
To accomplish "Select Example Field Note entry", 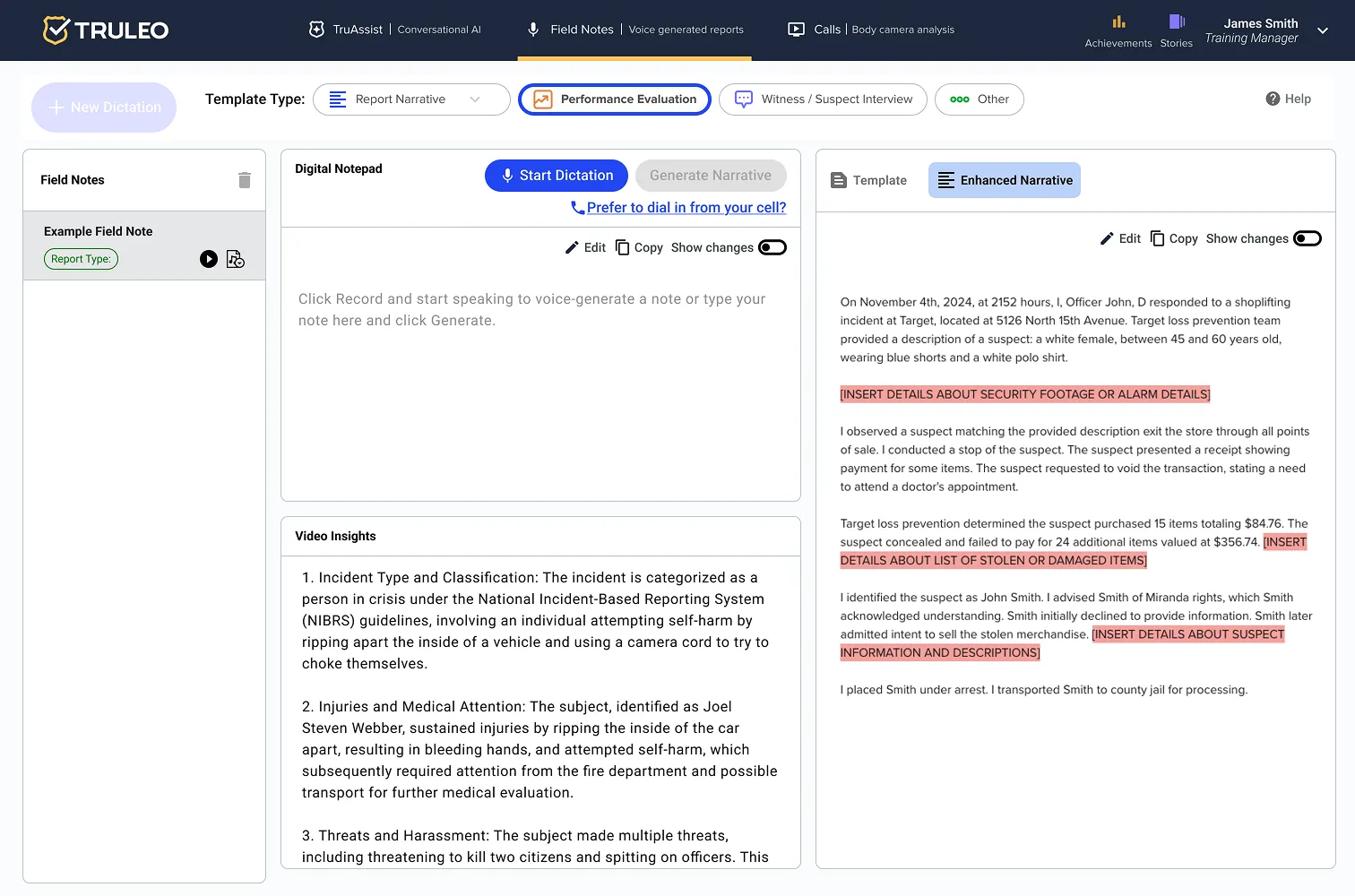I will [144, 246].
